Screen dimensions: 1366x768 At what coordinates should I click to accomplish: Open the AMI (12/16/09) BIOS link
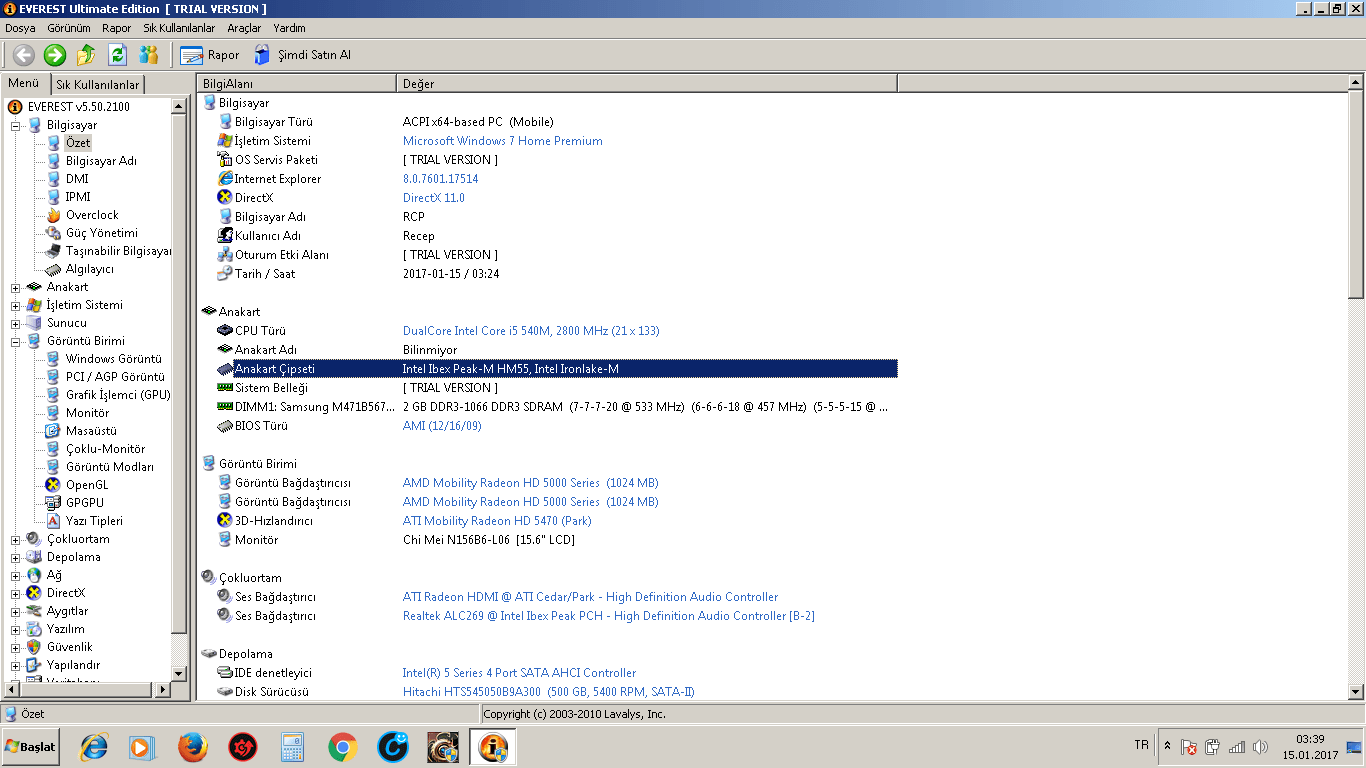[442, 426]
